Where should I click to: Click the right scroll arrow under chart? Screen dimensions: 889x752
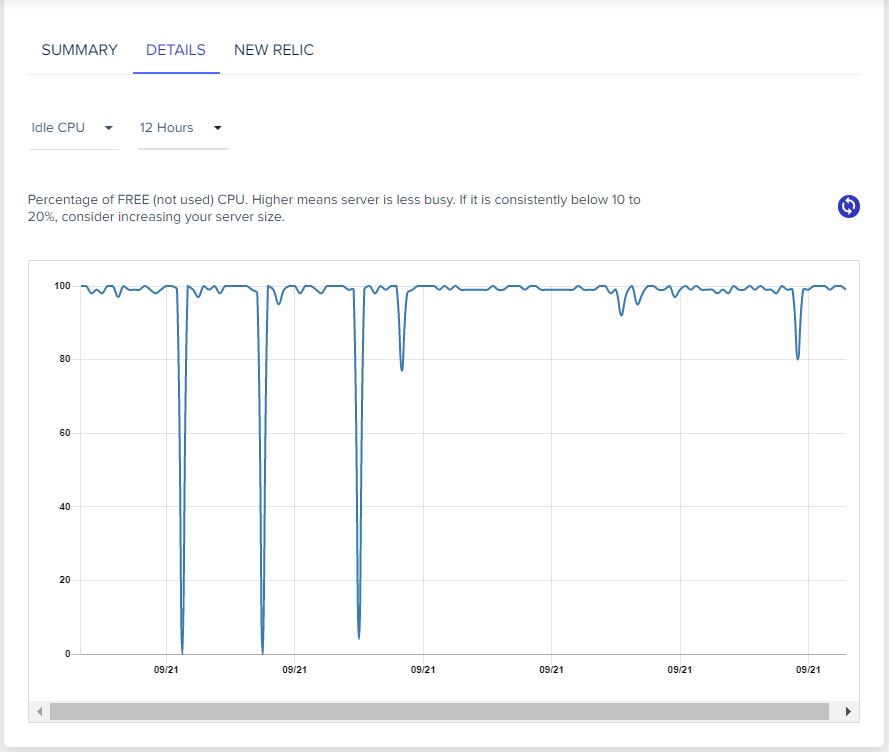point(848,711)
